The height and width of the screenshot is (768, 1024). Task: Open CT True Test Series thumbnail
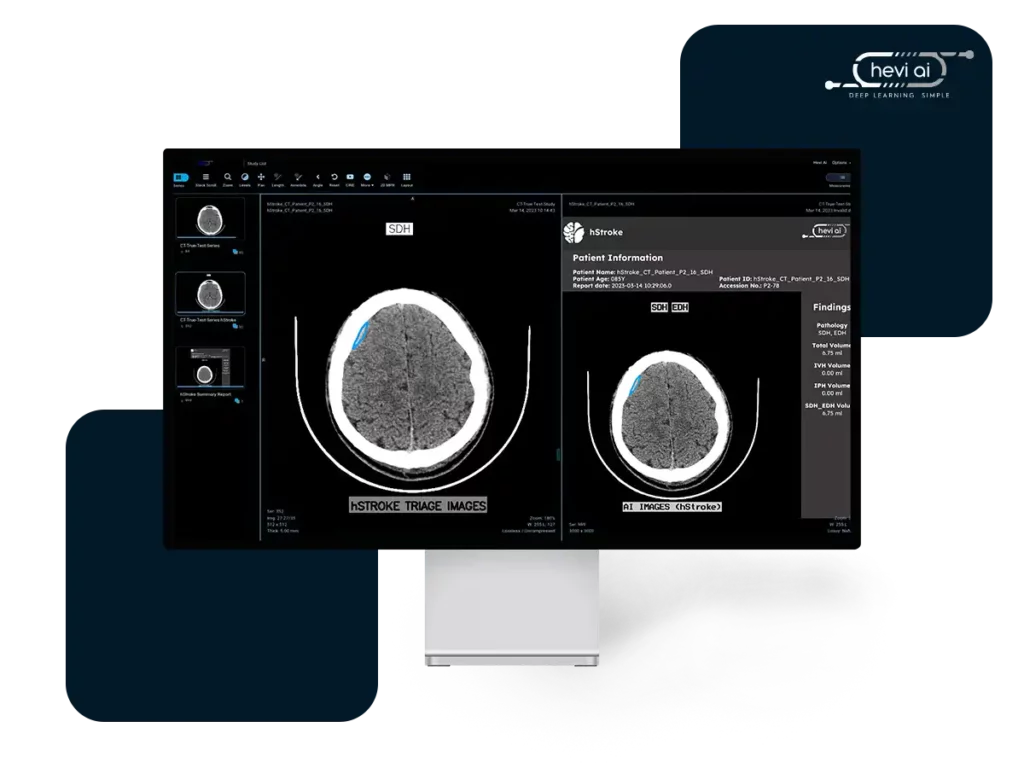(x=209, y=218)
